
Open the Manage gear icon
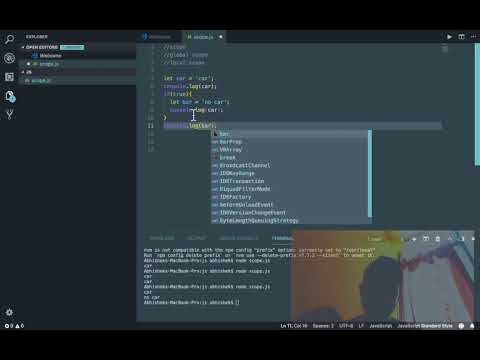pos(9,312)
